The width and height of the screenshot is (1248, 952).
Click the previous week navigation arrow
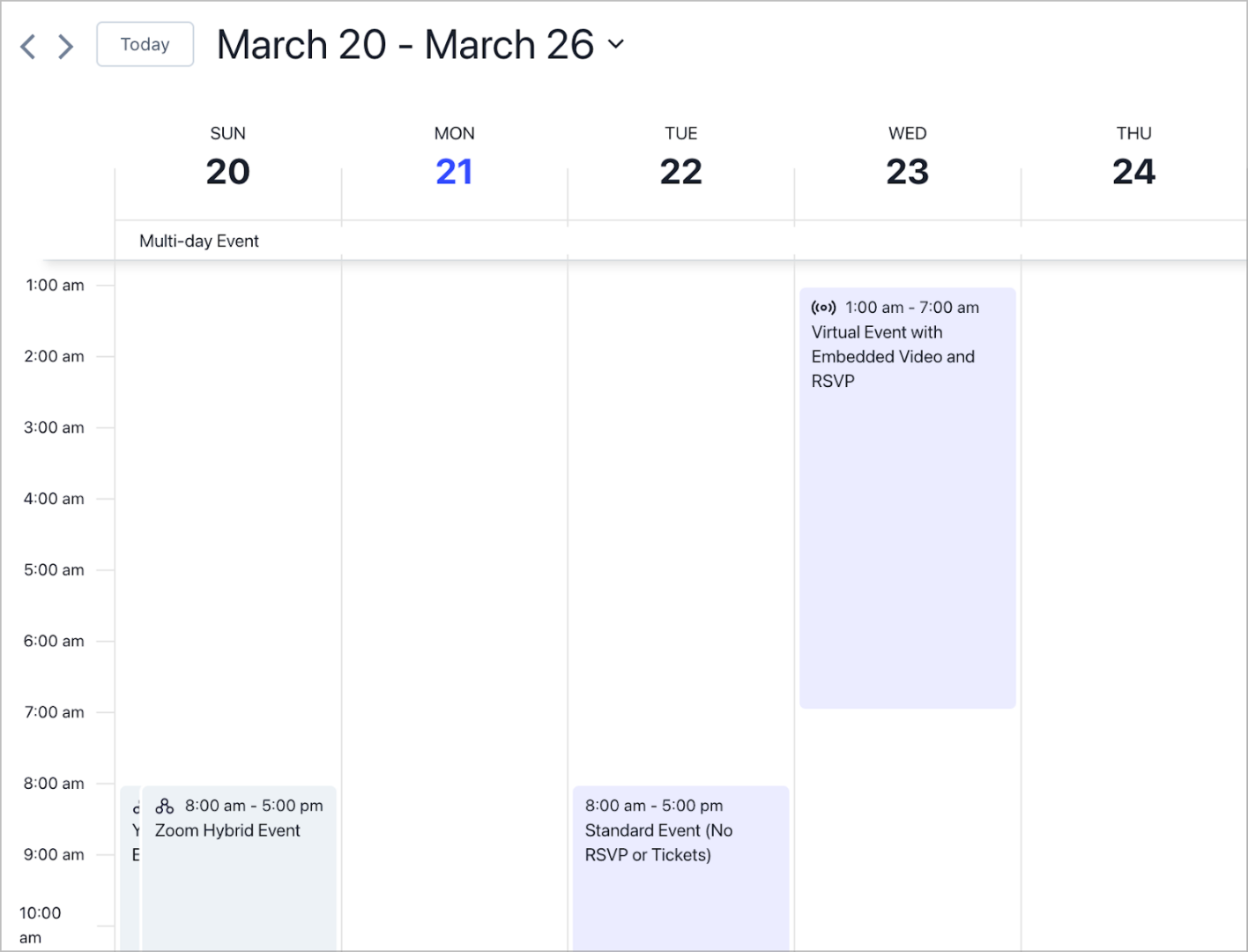pos(27,46)
